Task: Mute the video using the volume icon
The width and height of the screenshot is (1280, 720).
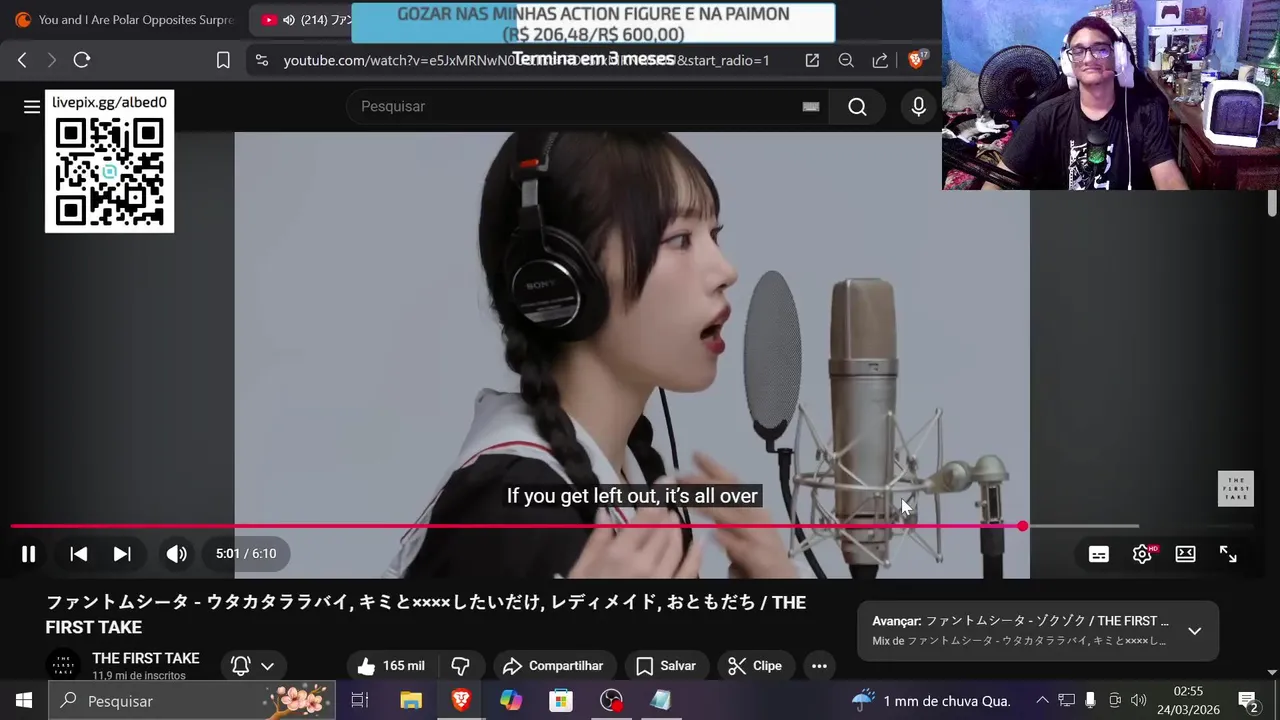Action: point(177,554)
